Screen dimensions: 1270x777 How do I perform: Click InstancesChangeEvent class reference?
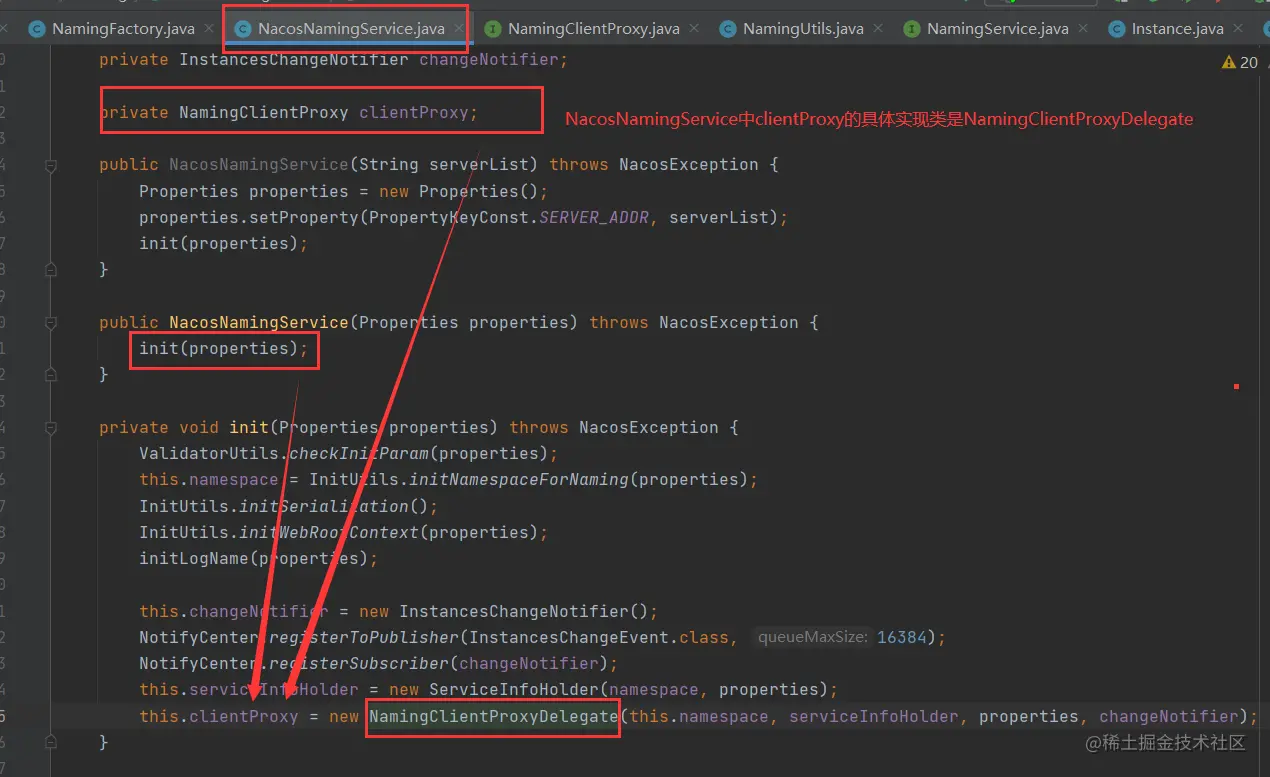pos(569,637)
